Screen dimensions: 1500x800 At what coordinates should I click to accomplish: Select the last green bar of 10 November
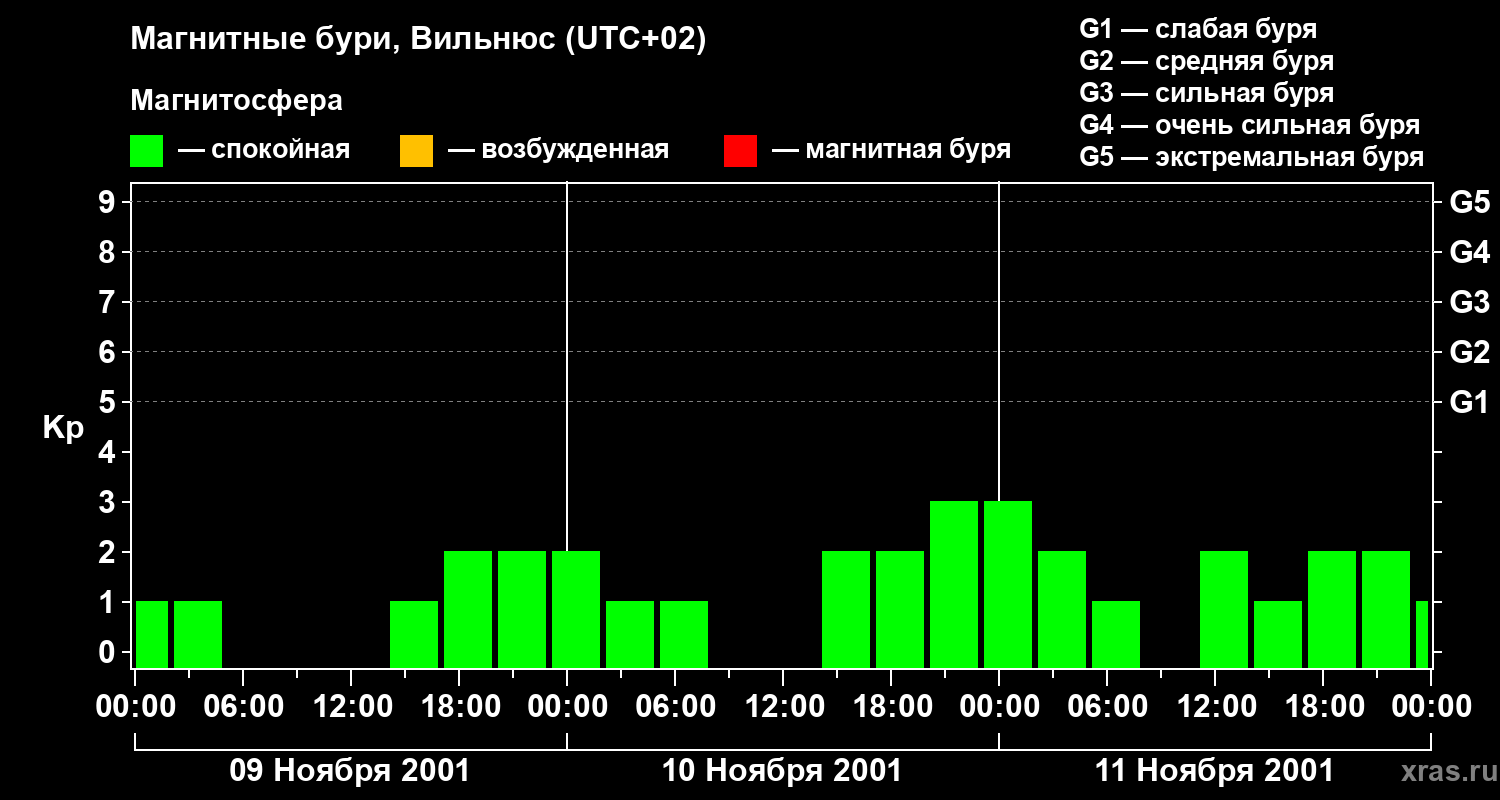click(954, 584)
